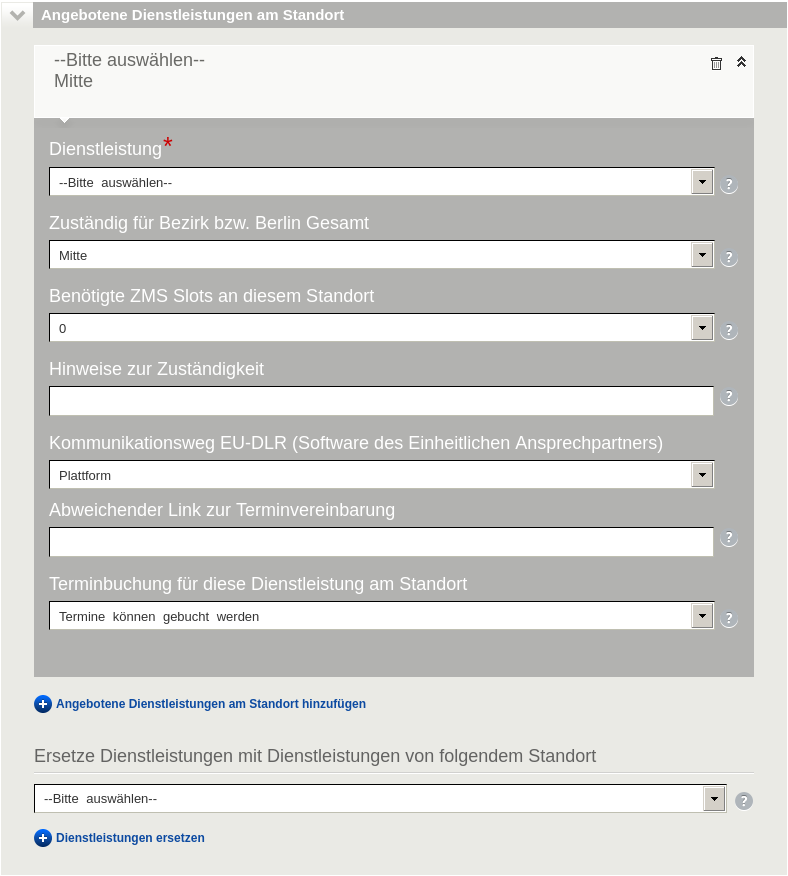The width and height of the screenshot is (788, 876).
Task: Show help for Abweichender Link zur Terminvereinbarung
Action: (728, 538)
